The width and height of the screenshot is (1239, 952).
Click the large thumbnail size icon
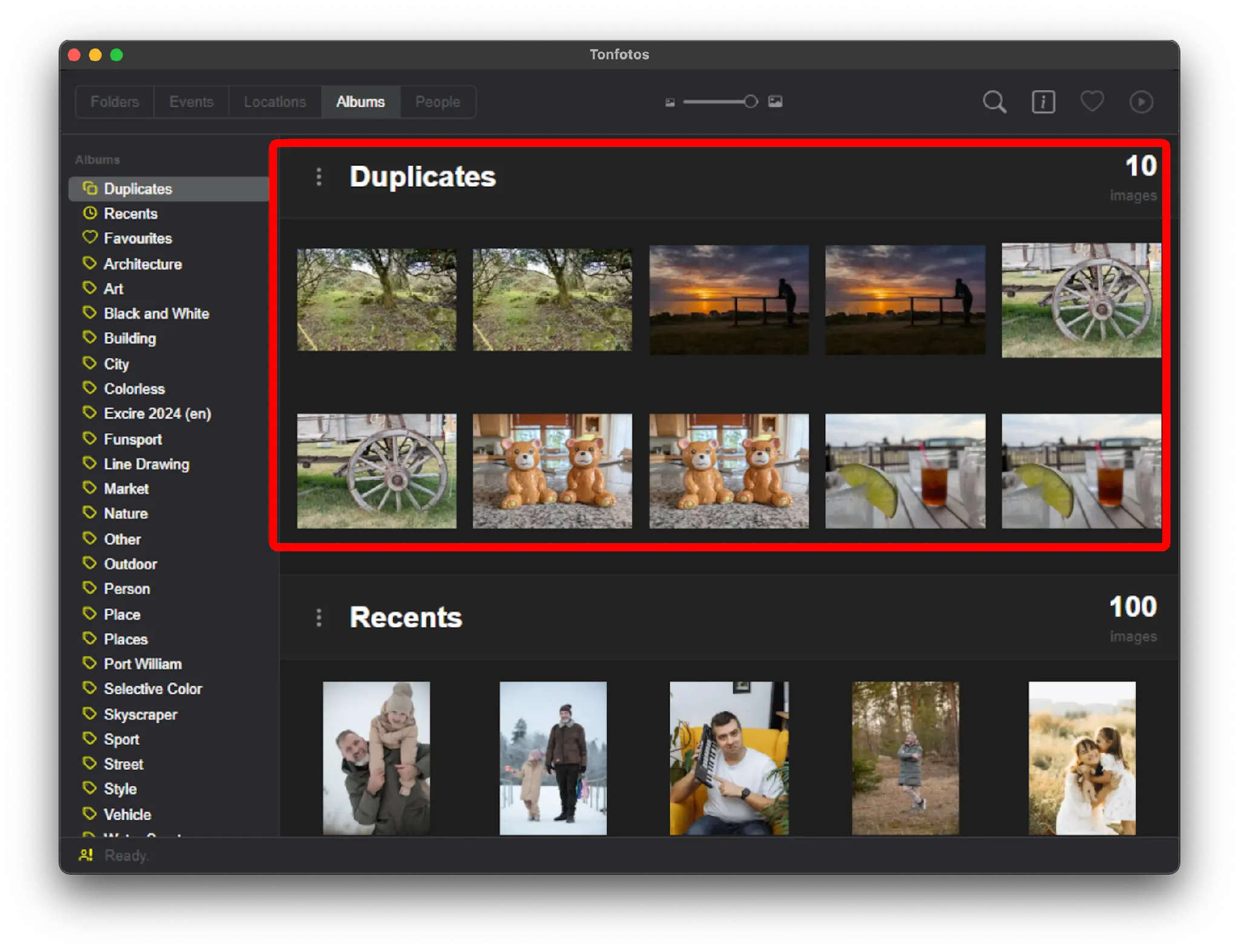point(775,102)
